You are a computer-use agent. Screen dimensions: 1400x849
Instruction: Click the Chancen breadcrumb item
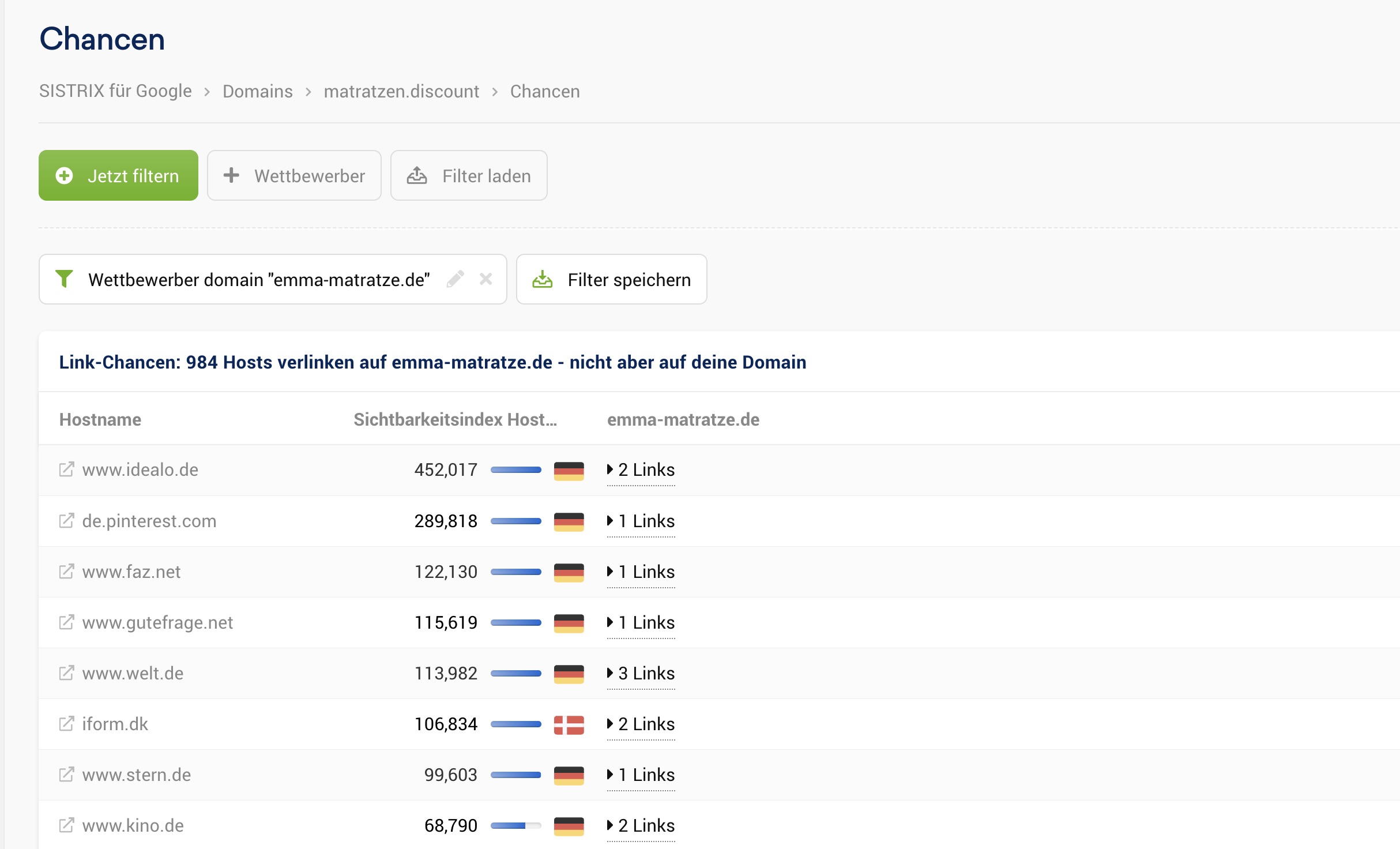pyautogui.click(x=545, y=91)
